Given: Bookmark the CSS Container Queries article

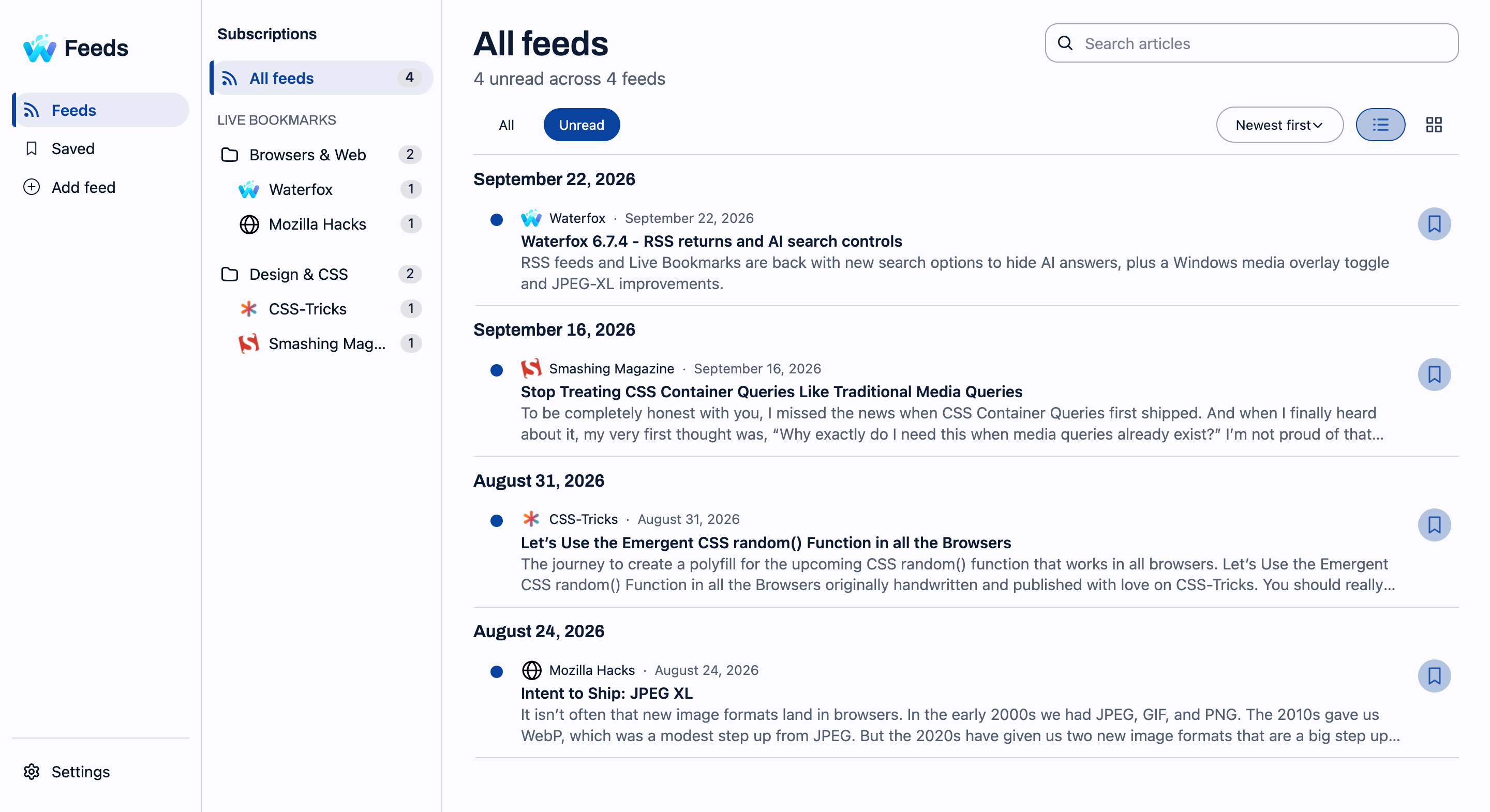Looking at the screenshot, I should point(1435,375).
